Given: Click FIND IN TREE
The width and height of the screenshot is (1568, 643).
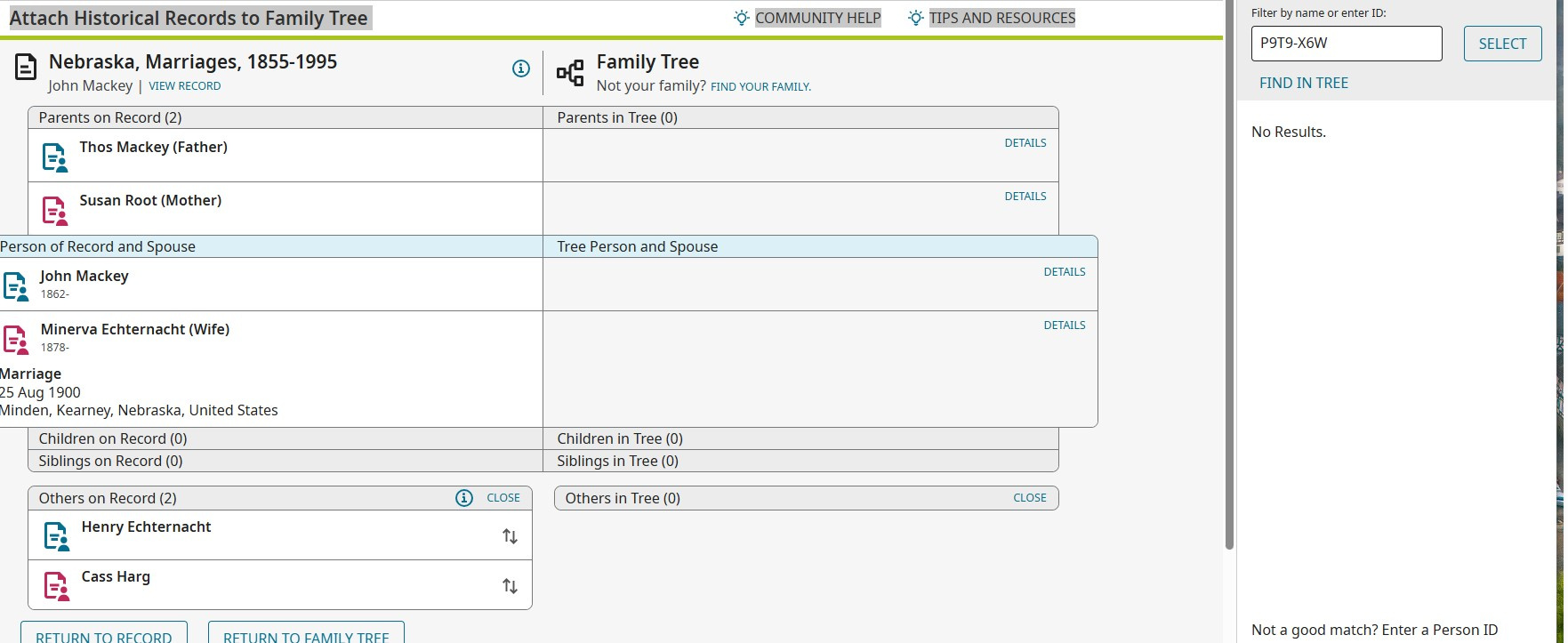Looking at the screenshot, I should 1304,83.
